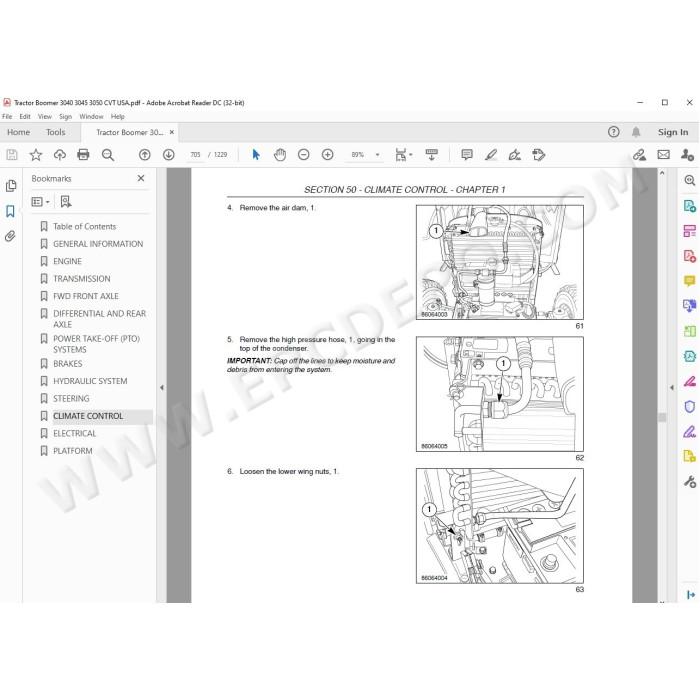
Task: Click the Print file icon
Action: [x=83, y=155]
